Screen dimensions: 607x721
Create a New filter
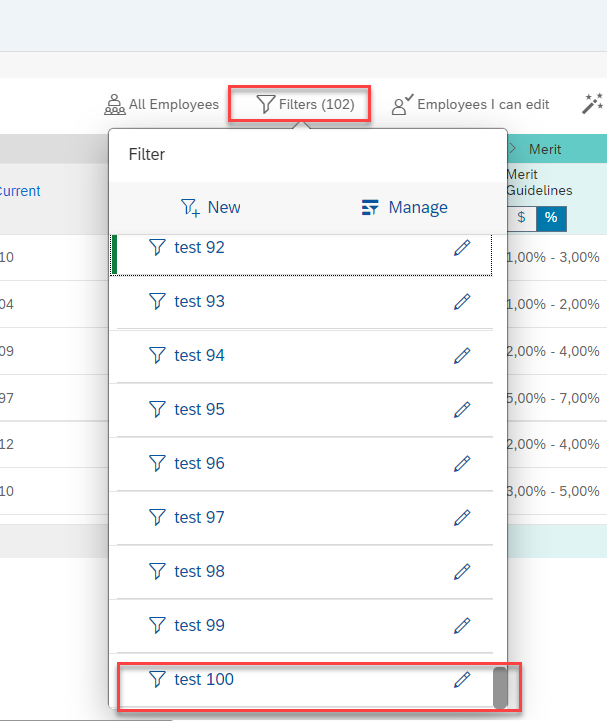211,207
